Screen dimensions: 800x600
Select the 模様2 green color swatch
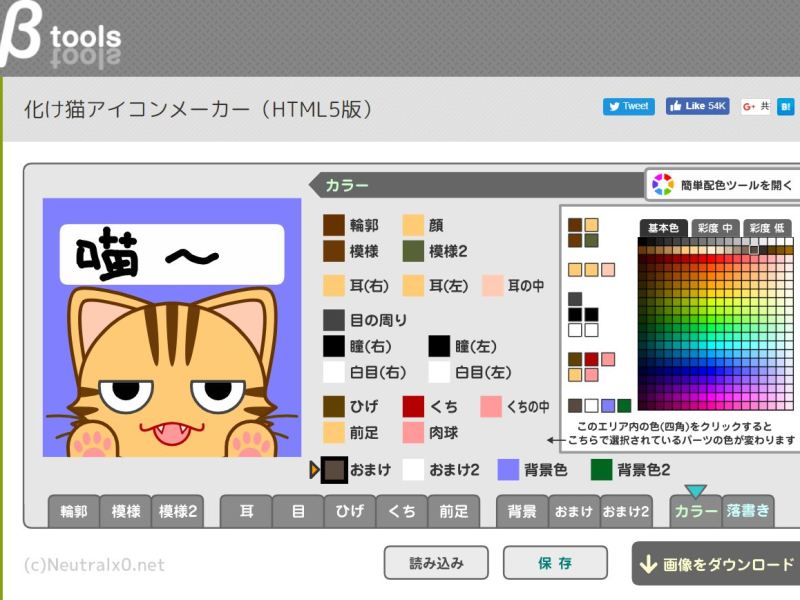(414, 251)
